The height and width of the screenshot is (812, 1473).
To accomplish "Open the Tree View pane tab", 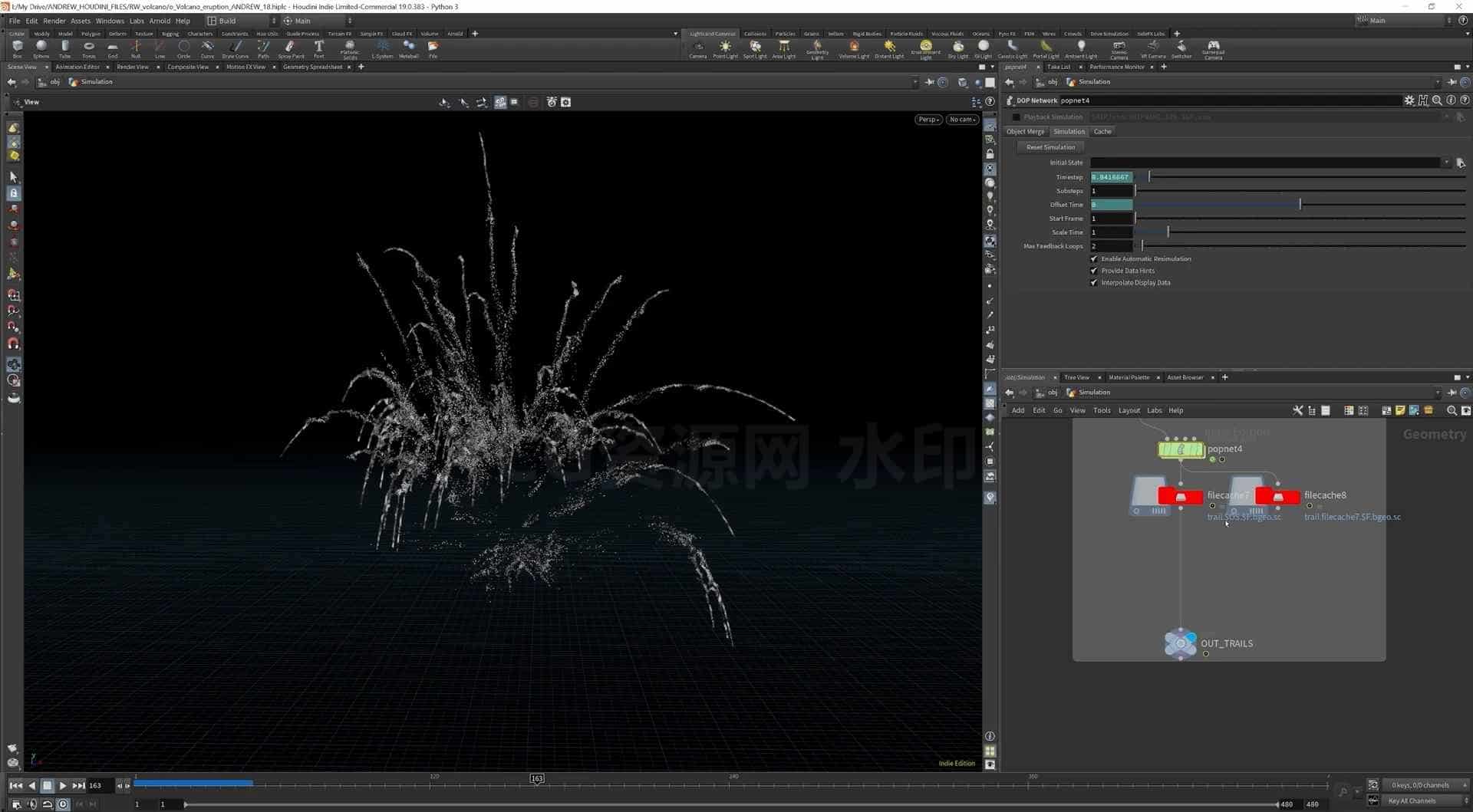I will pyautogui.click(x=1076, y=377).
